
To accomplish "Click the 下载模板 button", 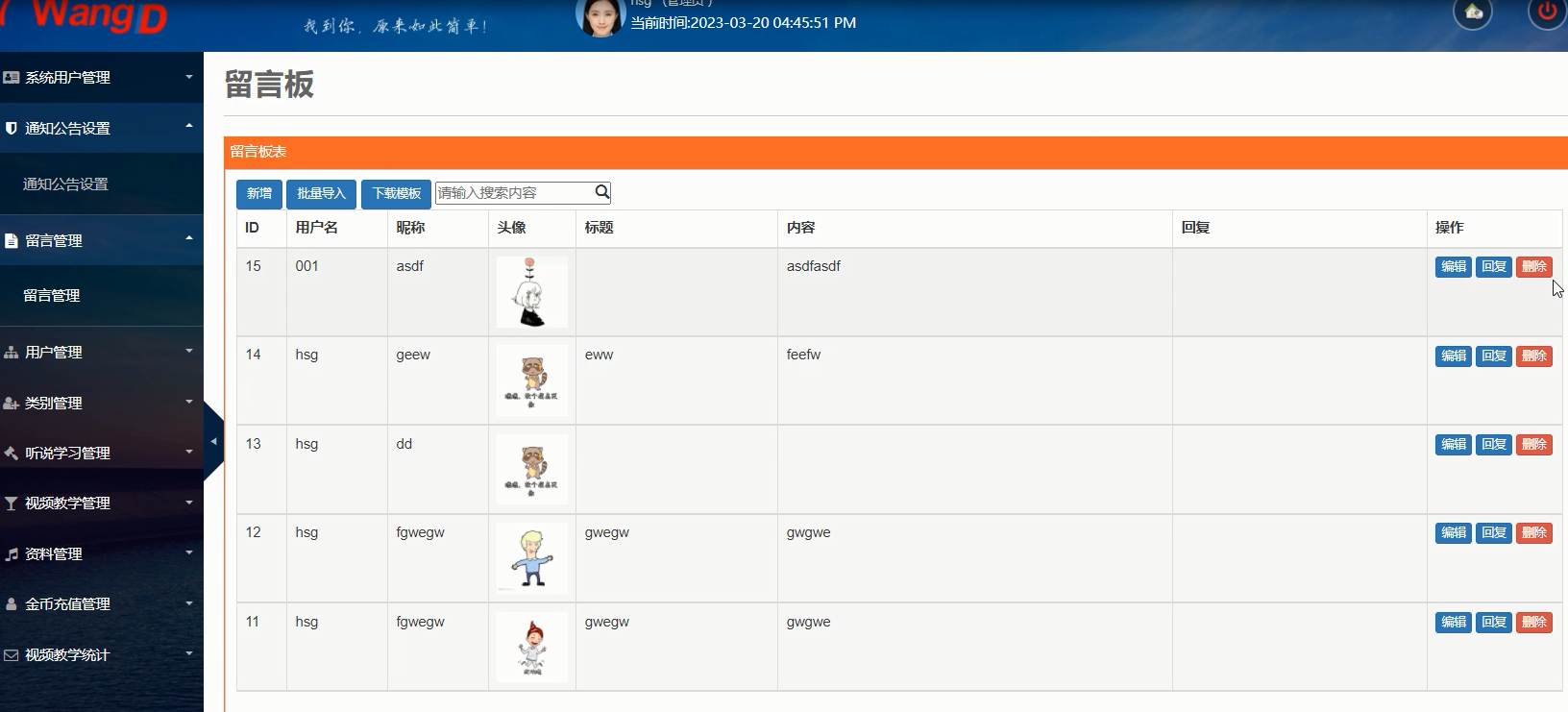I will click(x=397, y=194).
